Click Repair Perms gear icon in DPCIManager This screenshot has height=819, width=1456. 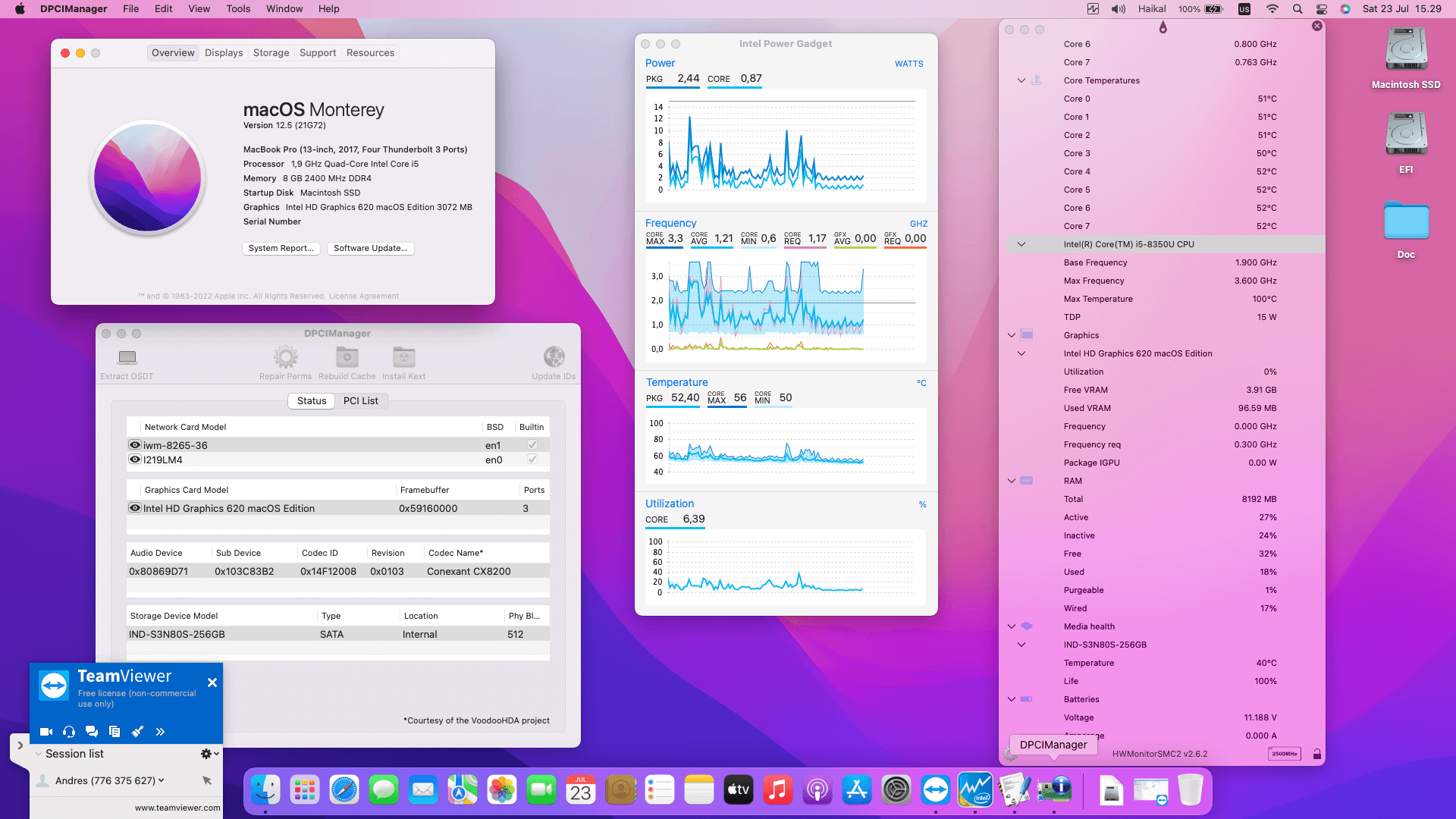pyautogui.click(x=286, y=356)
